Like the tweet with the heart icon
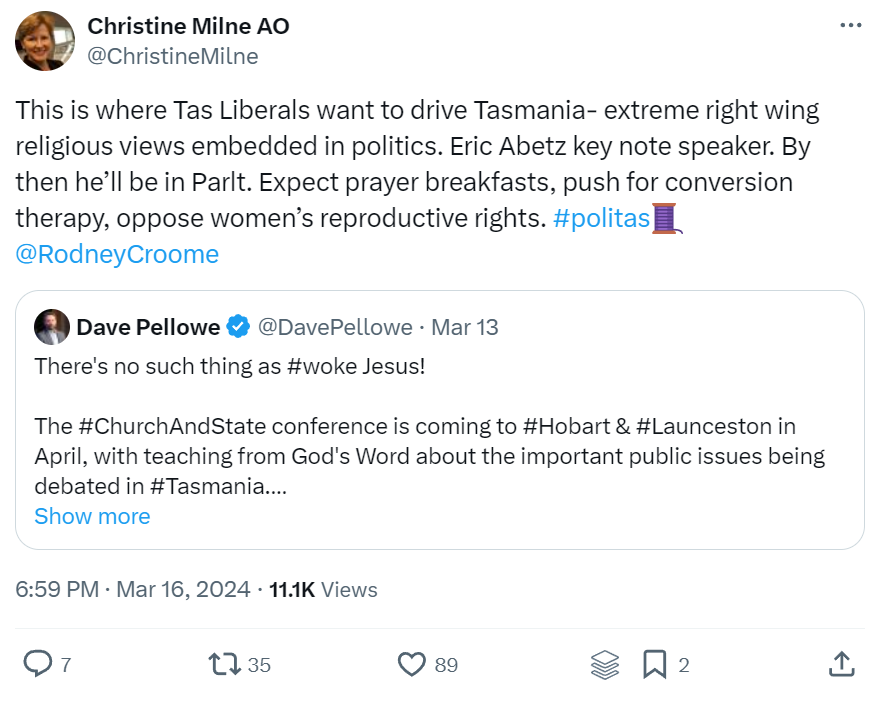This screenshot has width=886, height=703. click(412, 664)
